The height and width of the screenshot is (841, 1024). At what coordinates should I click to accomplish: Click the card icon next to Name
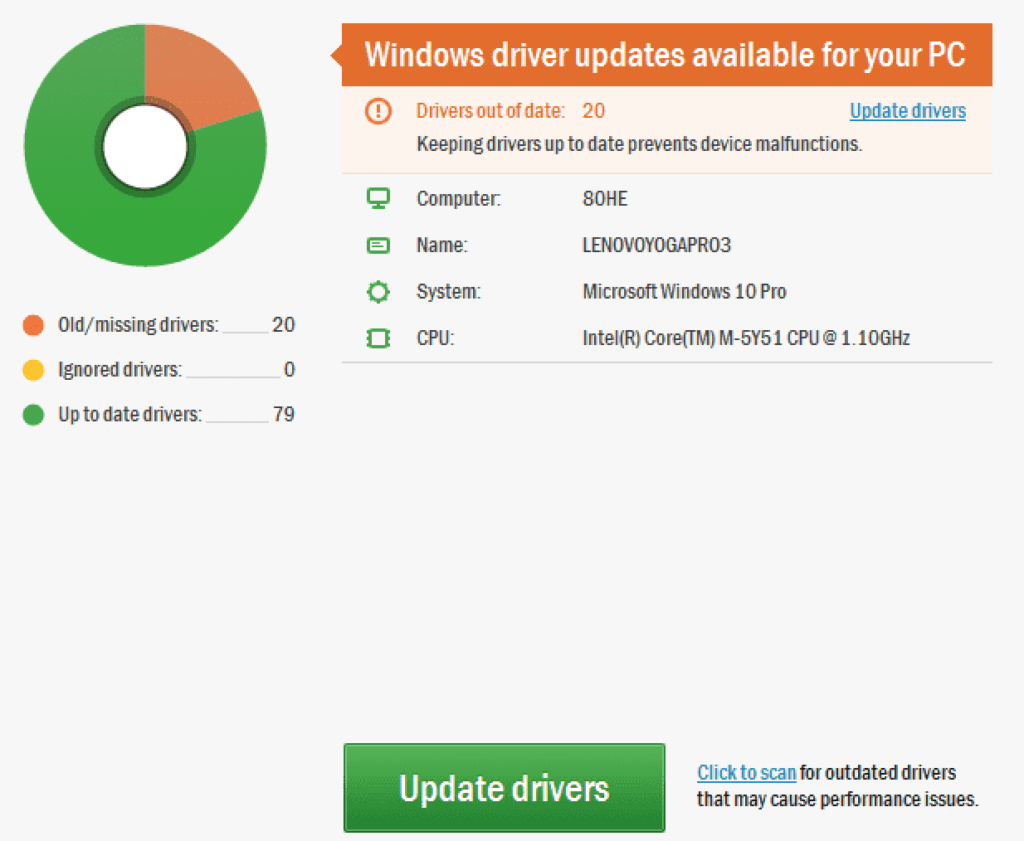click(378, 245)
